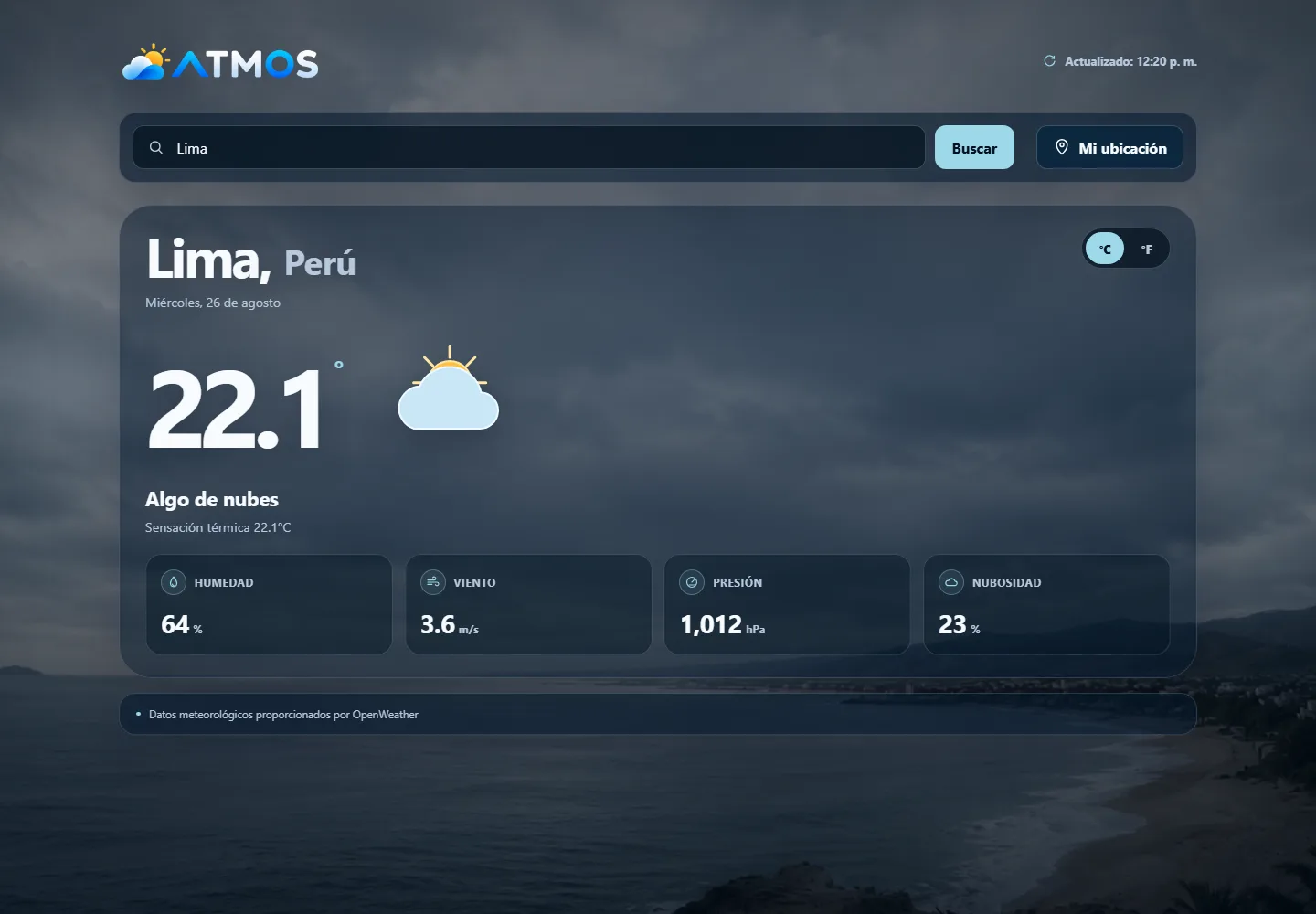Click the partly cloudy weather icon
This screenshot has width=1316, height=914.
coord(449,388)
